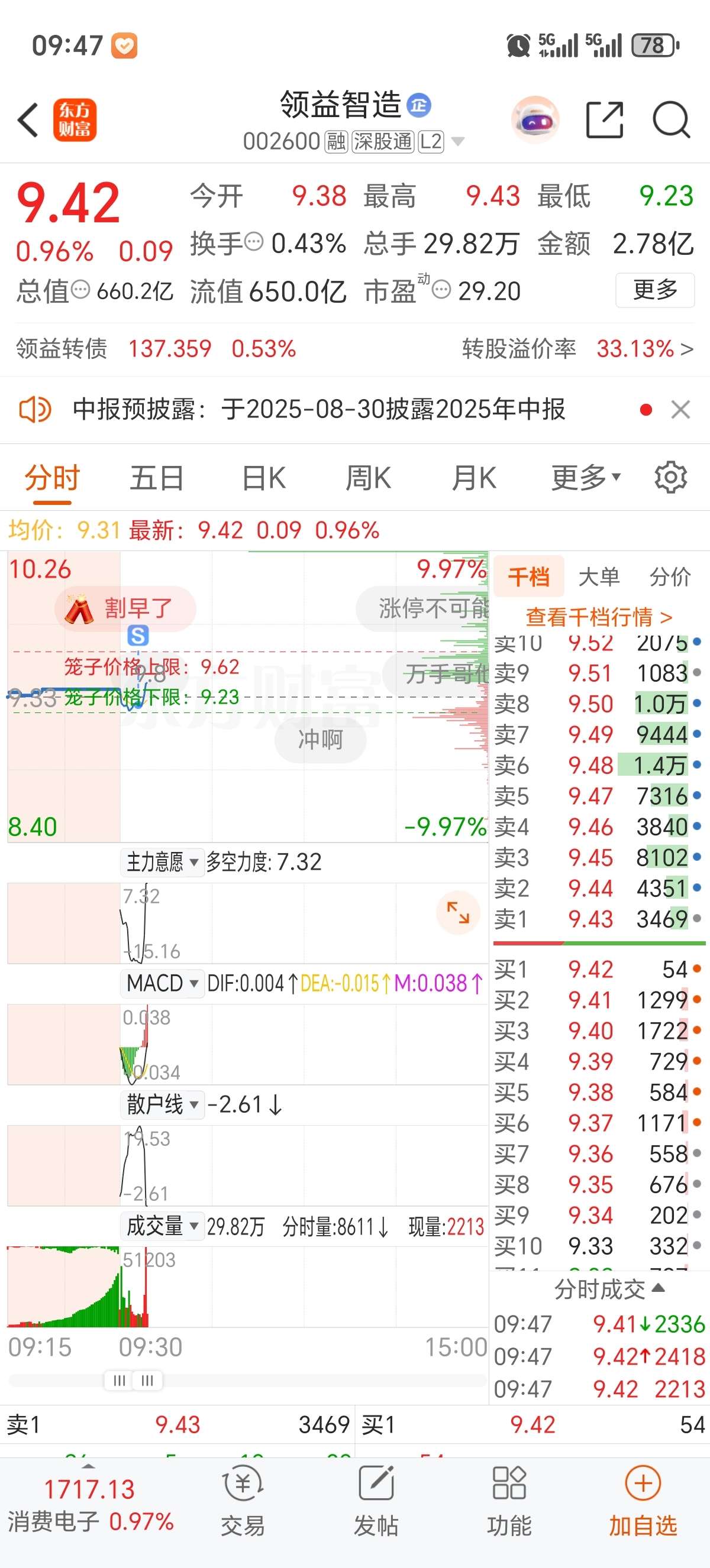Switch to the 月K tab
The height and width of the screenshot is (1568, 710).
click(x=474, y=478)
